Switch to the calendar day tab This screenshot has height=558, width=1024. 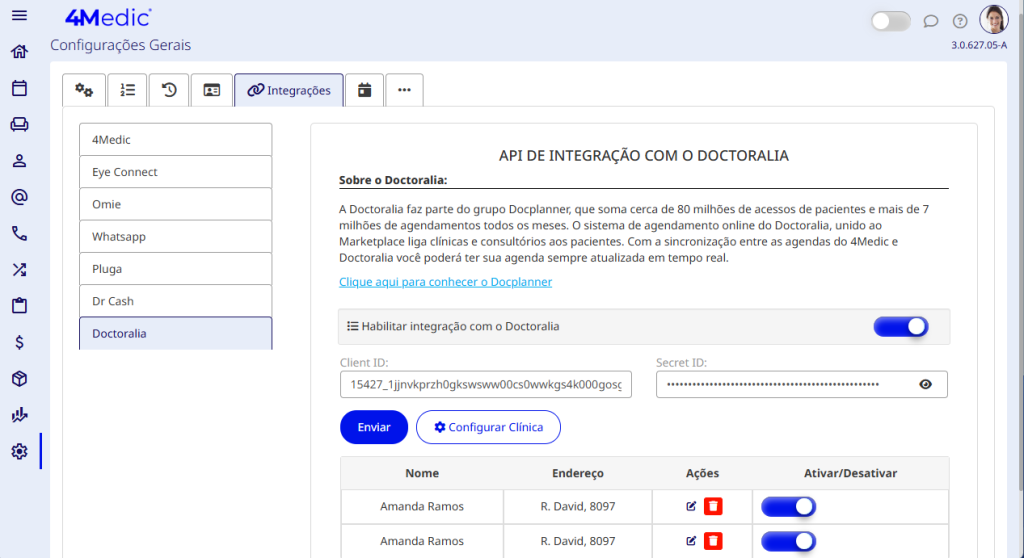[x=364, y=90]
